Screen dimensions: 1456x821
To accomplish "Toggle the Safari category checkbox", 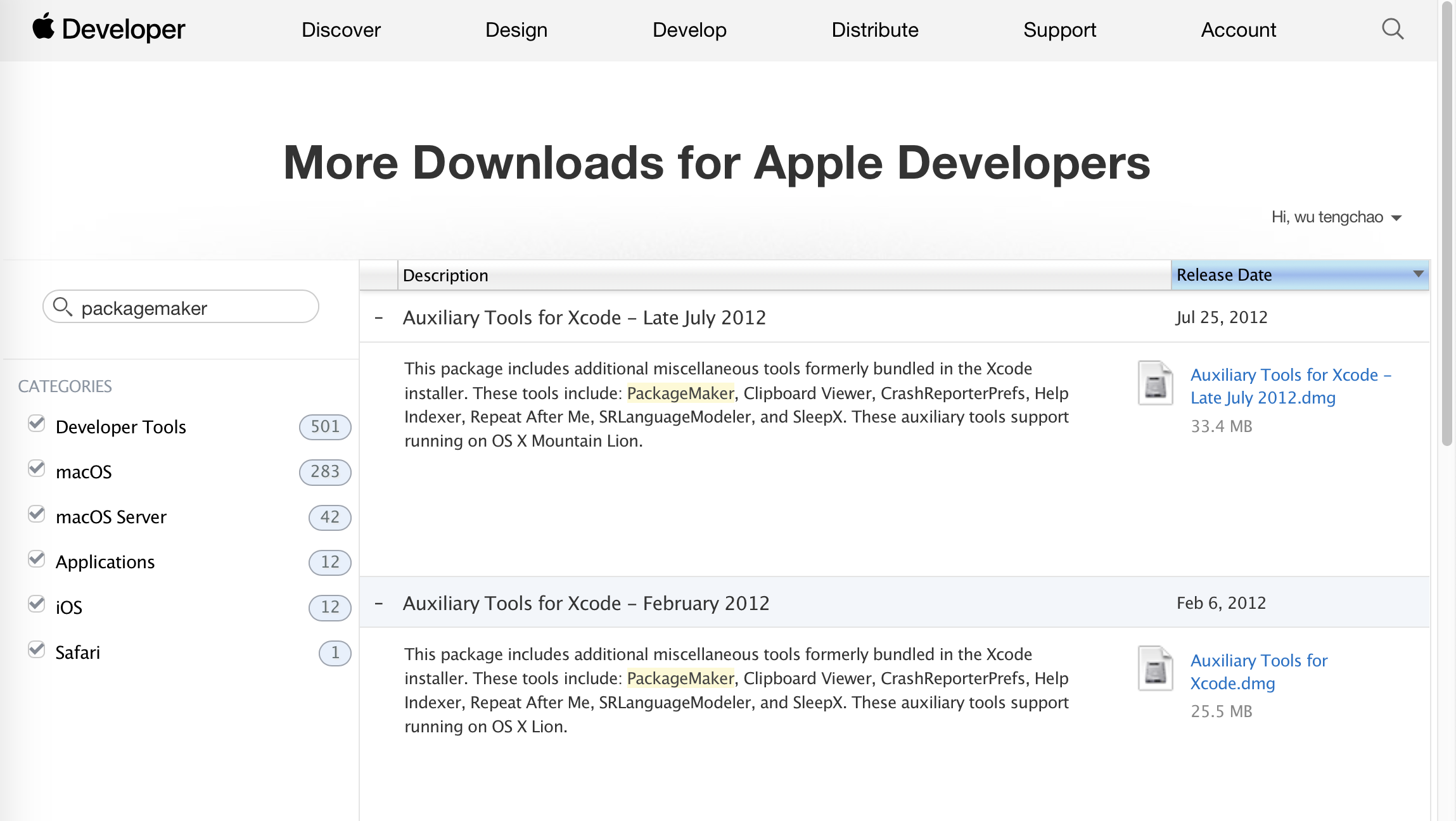I will point(37,649).
